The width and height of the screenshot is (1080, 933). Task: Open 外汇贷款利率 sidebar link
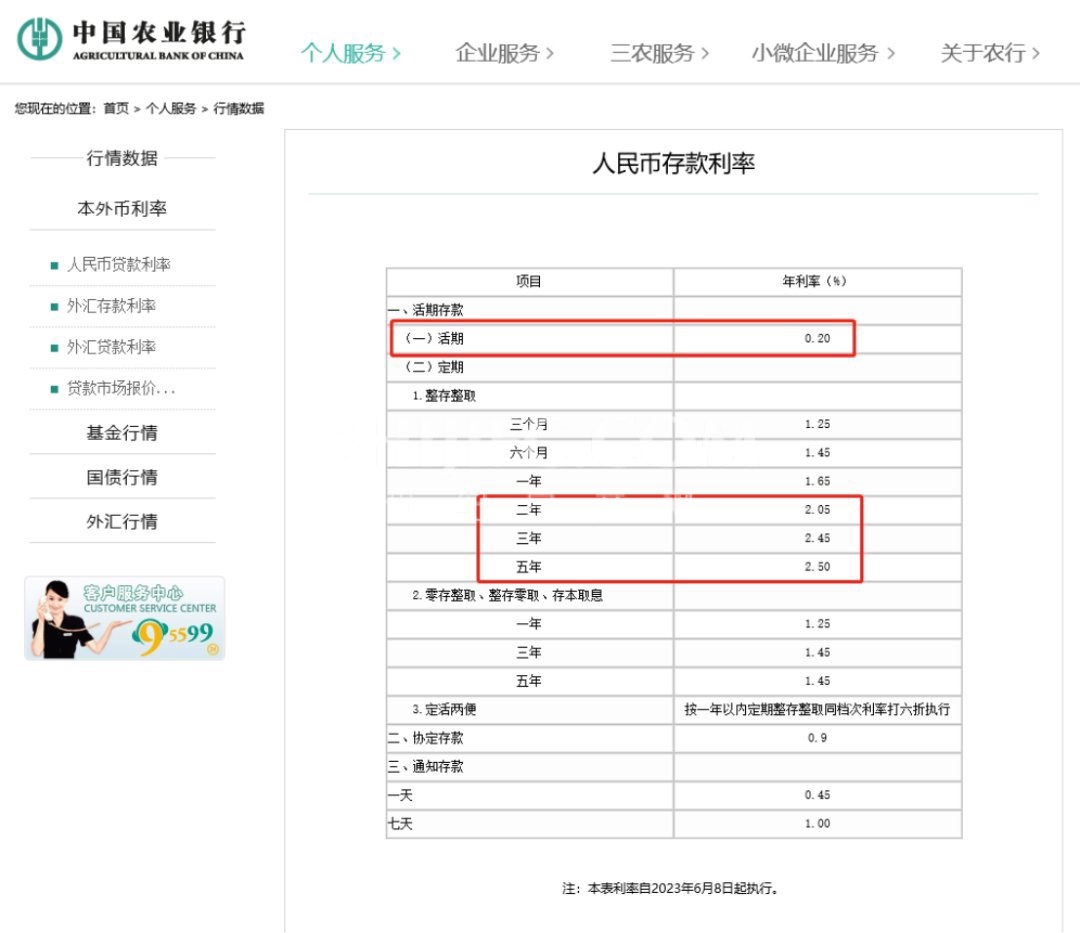111,347
